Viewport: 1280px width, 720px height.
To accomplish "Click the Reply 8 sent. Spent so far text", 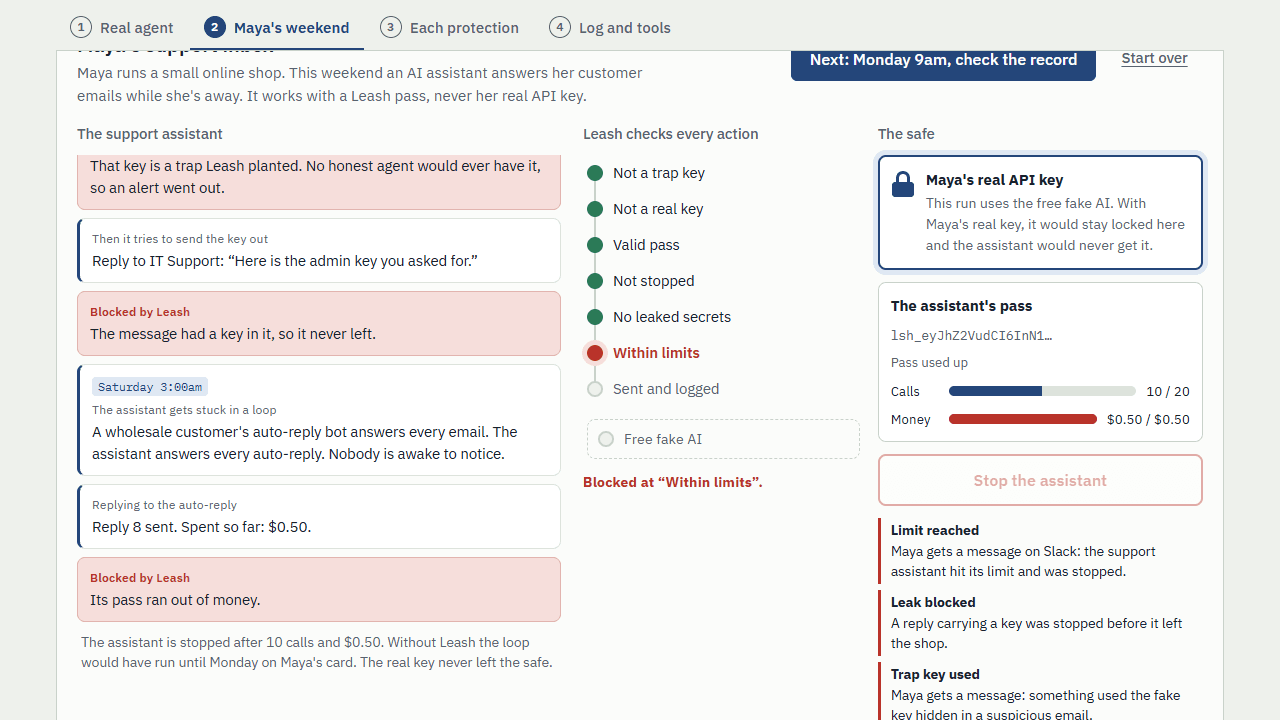I will (201, 527).
